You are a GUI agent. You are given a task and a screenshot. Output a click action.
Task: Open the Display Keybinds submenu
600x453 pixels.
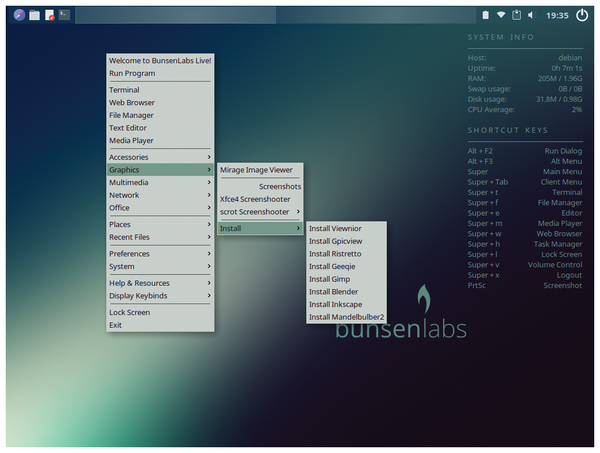pyautogui.click(x=160, y=295)
